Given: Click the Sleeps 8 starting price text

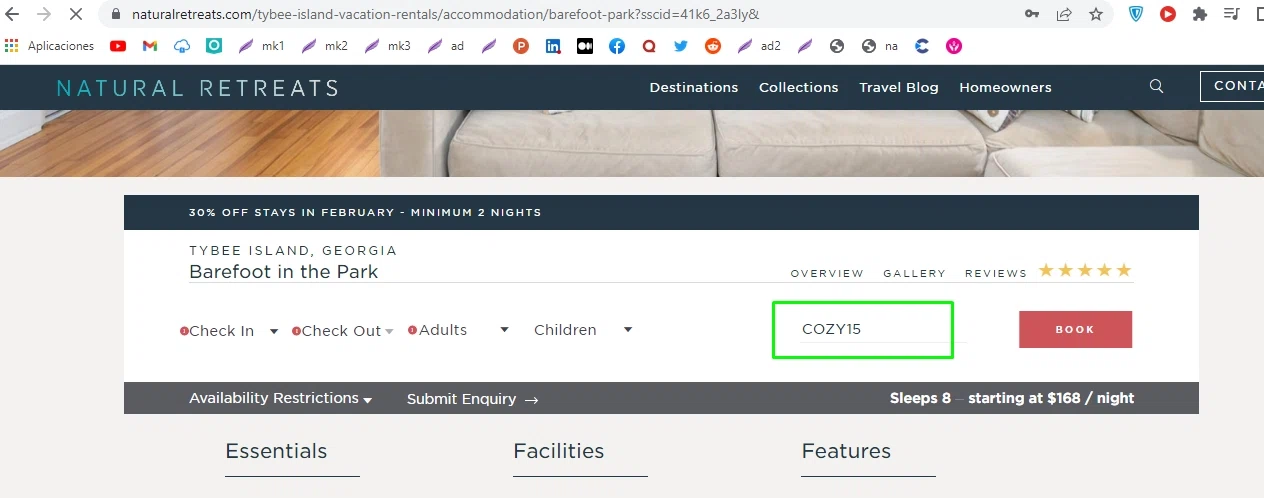Looking at the screenshot, I should coord(1012,398).
